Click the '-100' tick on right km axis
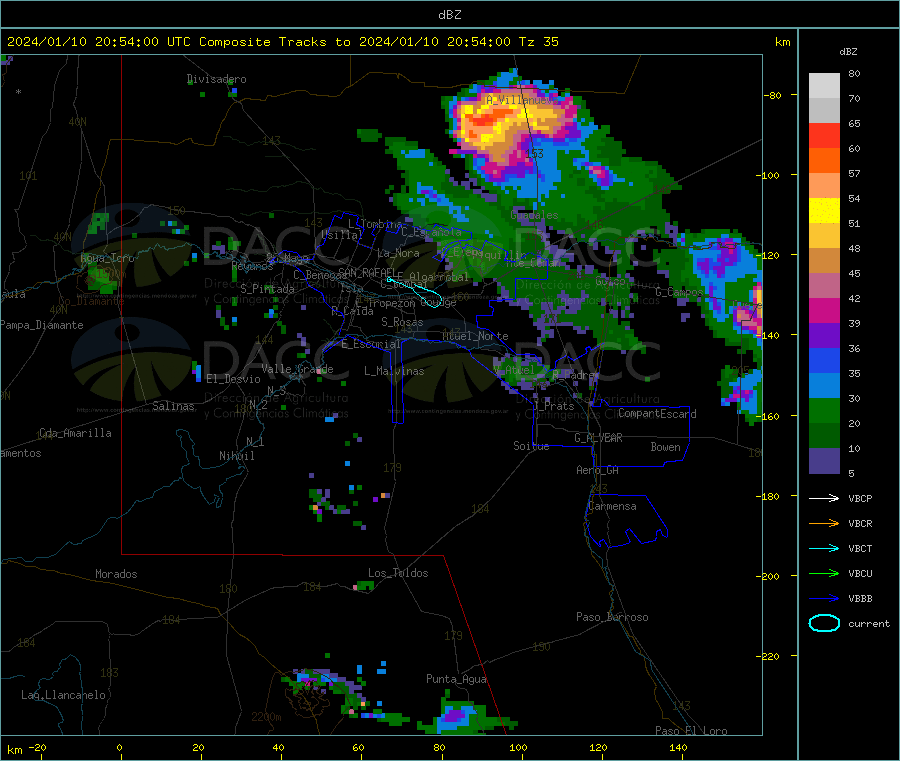900x761 pixels. point(767,175)
